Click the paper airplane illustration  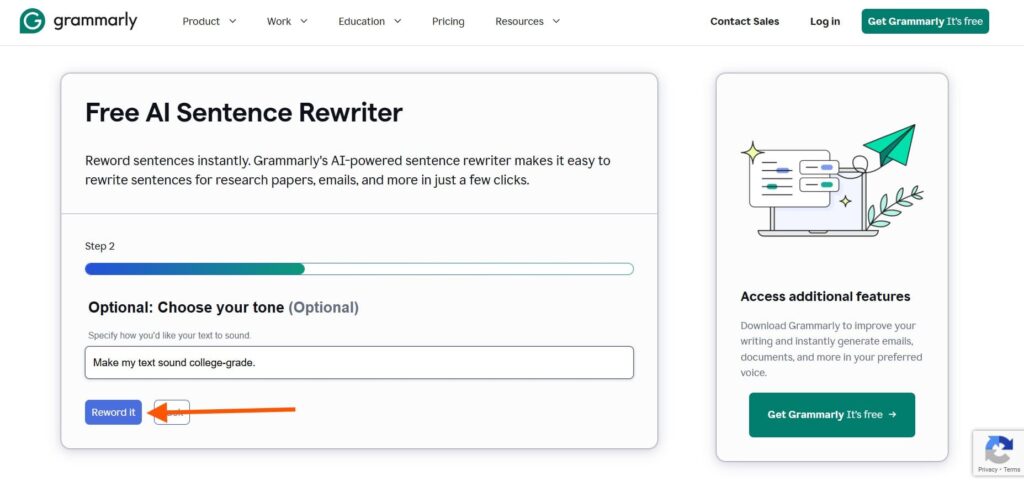[891, 145]
